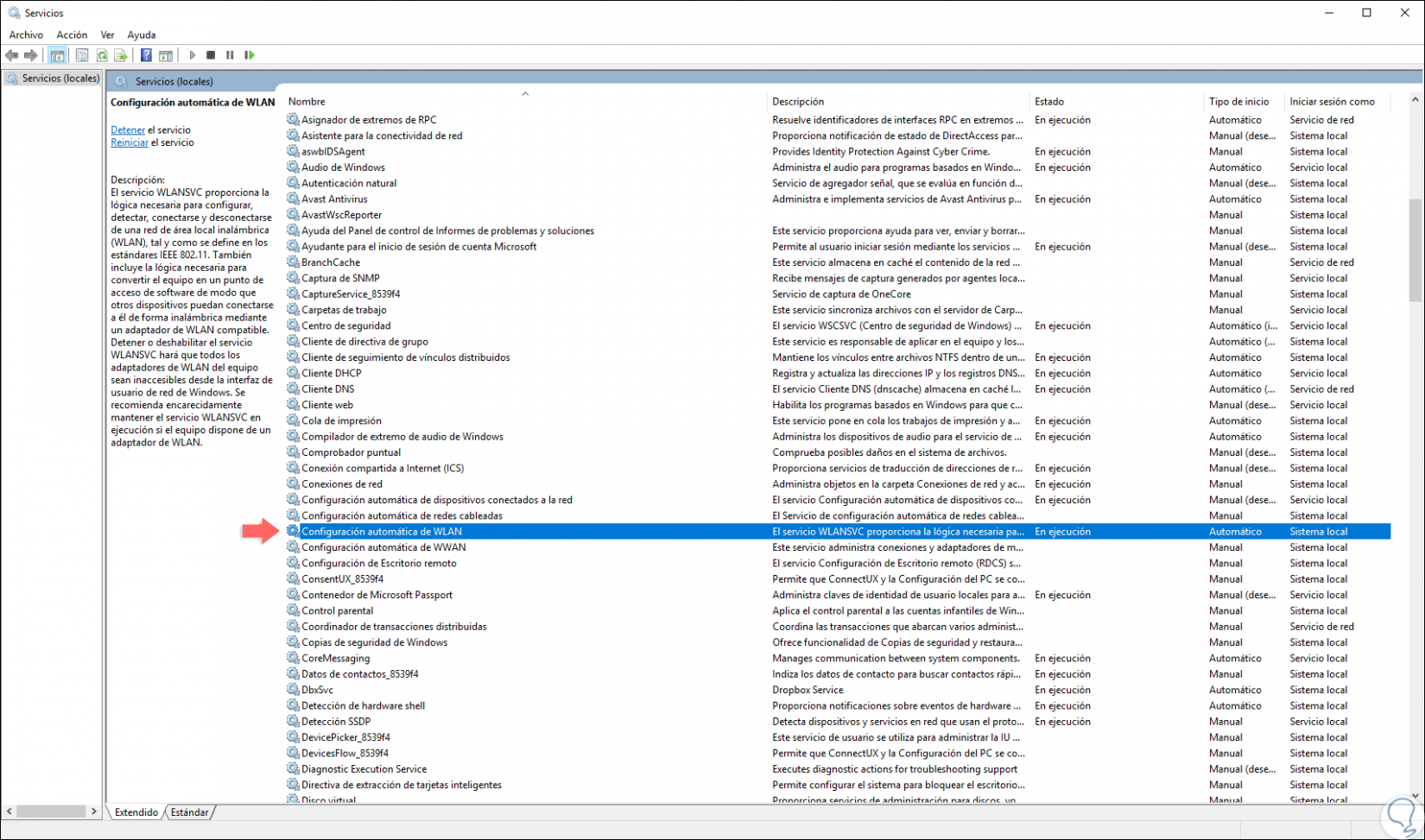Open Properties from the toolbar icon
The width and height of the screenshot is (1425, 840).
point(82,55)
